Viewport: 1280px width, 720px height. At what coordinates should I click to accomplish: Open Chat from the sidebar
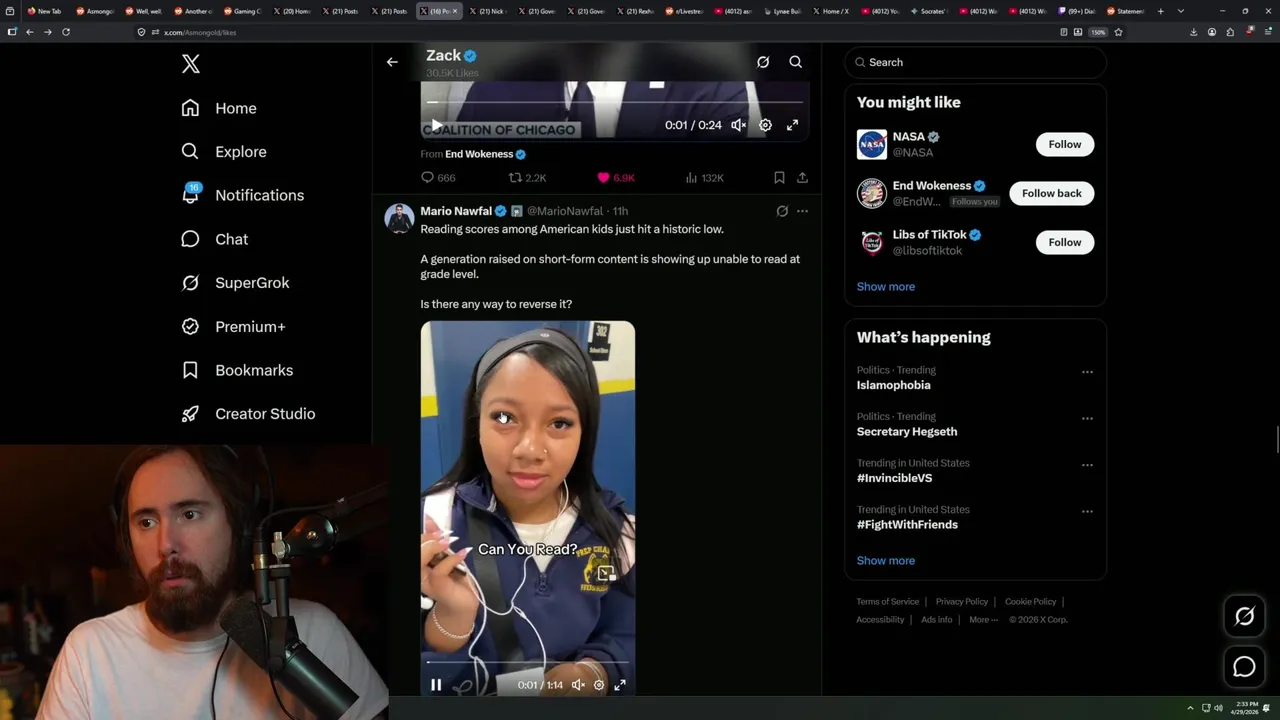click(x=214, y=239)
